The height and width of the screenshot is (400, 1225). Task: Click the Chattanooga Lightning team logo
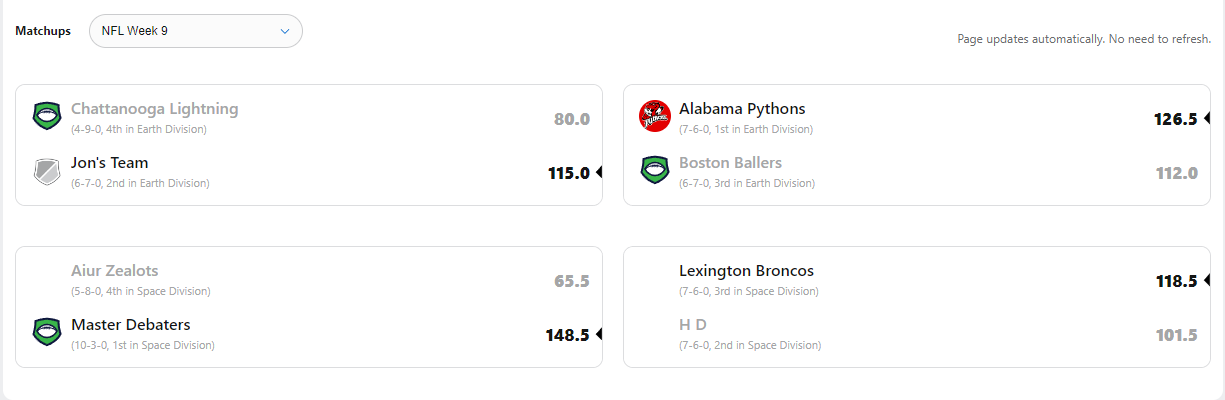[47, 116]
